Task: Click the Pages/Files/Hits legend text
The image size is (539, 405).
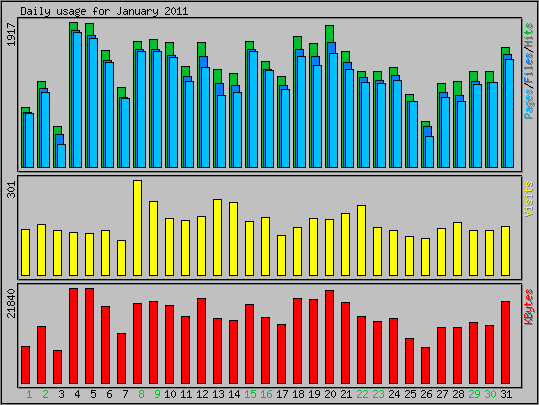Action: 529,71
